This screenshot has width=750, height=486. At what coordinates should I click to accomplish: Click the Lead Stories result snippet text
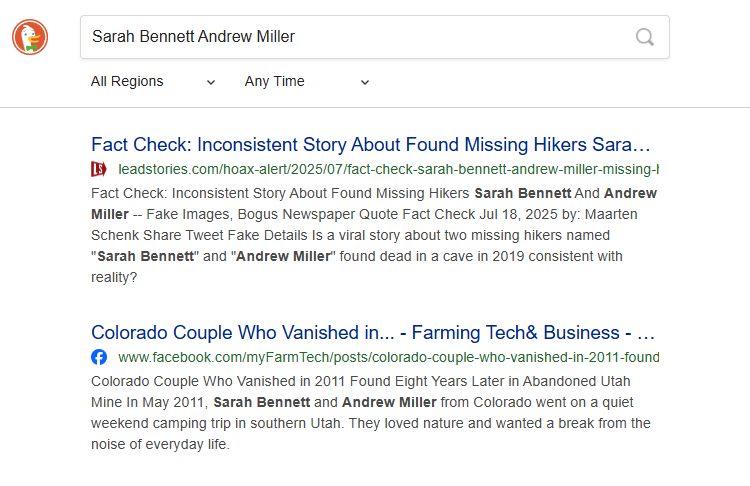pyautogui.click(x=374, y=235)
